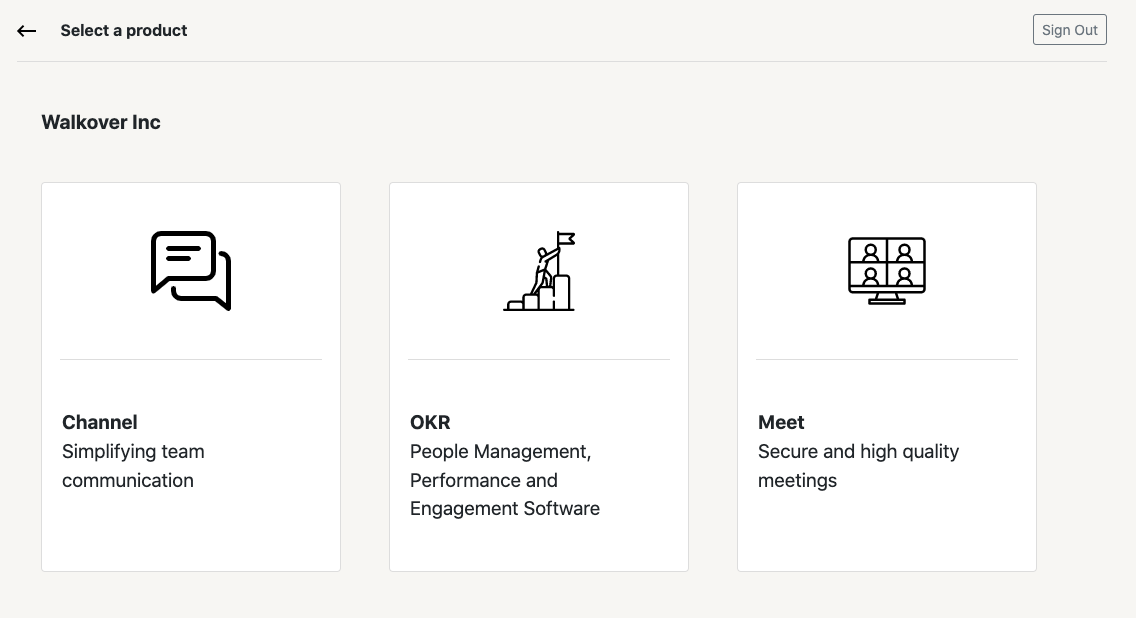This screenshot has width=1136, height=618.
Task: Select the Channel product title
Action: 99,422
